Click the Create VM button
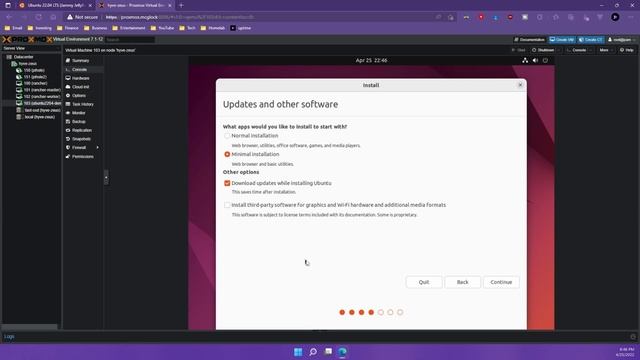Image resolution: width=640 pixels, height=360 pixels. (562, 40)
